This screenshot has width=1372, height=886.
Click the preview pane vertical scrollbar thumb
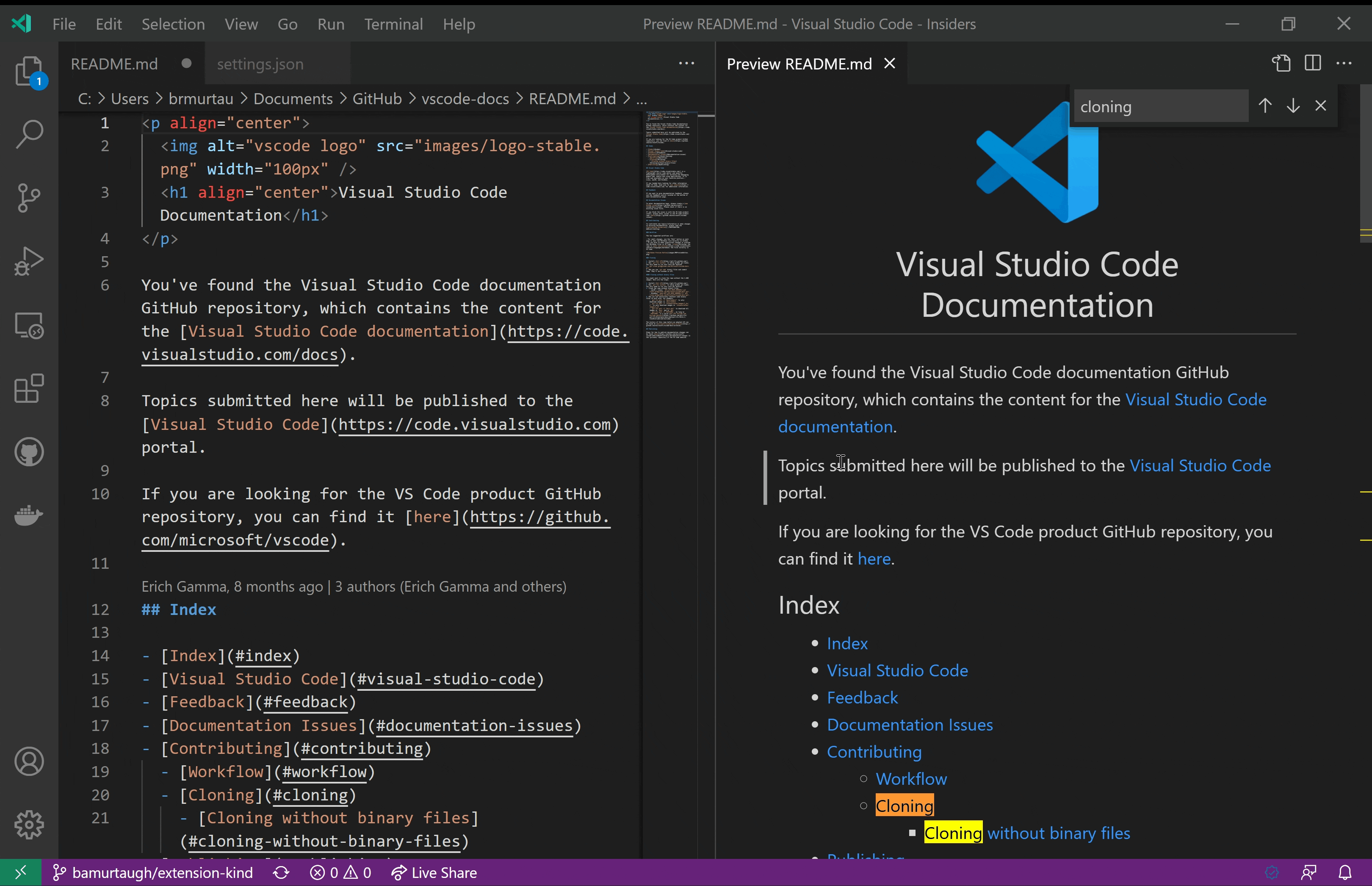pyautogui.click(x=1365, y=164)
